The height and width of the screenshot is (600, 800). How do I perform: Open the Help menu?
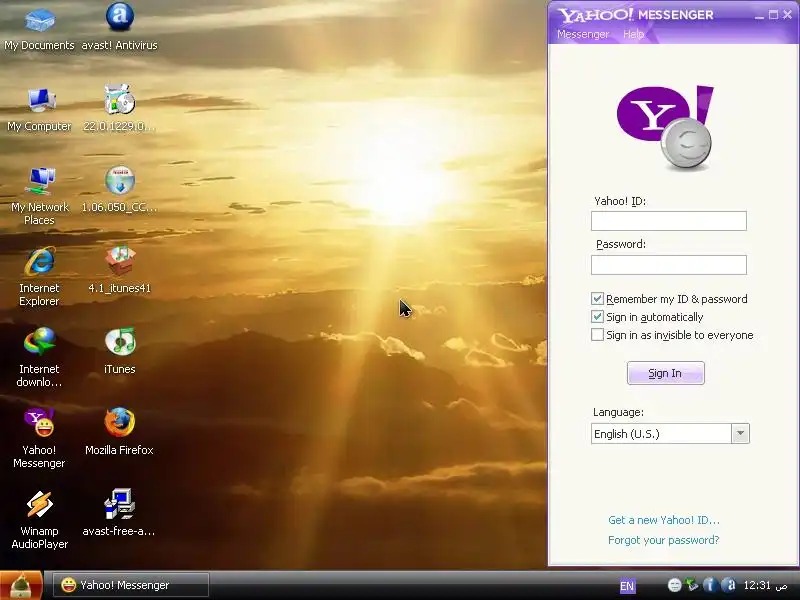pos(633,34)
